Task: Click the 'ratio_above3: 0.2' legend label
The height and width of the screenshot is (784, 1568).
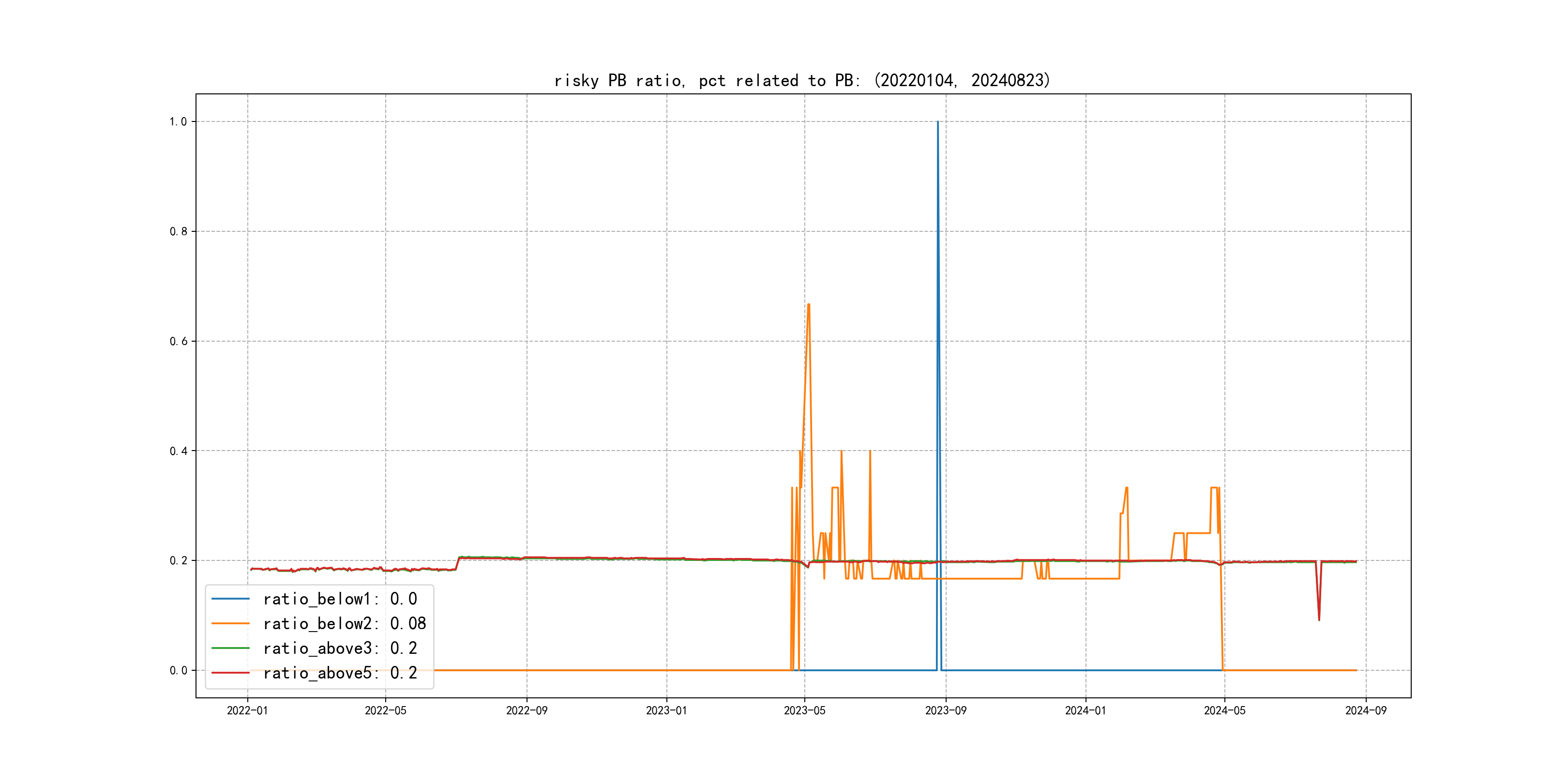Action: (340, 648)
